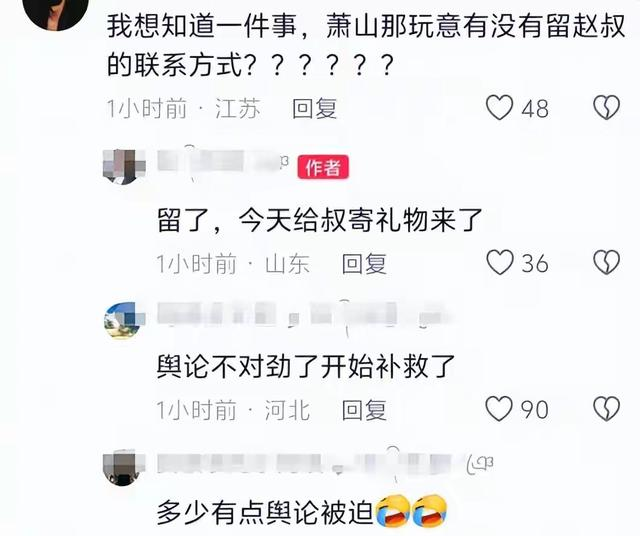Open the Hebei commenter's landscape avatar
The width and height of the screenshot is (640, 536).
(x=124, y=320)
